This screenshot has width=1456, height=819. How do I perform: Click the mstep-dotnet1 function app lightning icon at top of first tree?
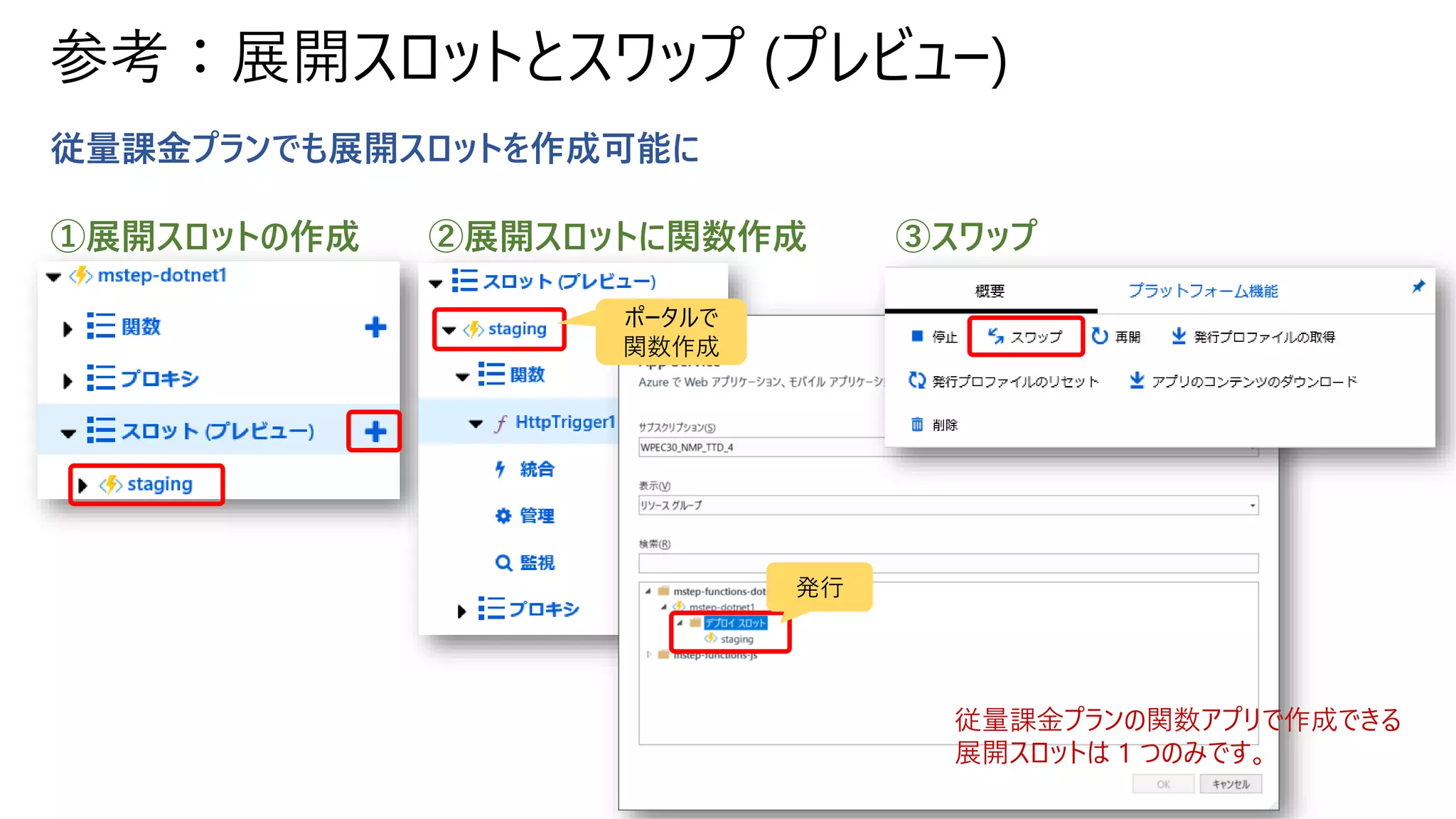click(x=81, y=275)
